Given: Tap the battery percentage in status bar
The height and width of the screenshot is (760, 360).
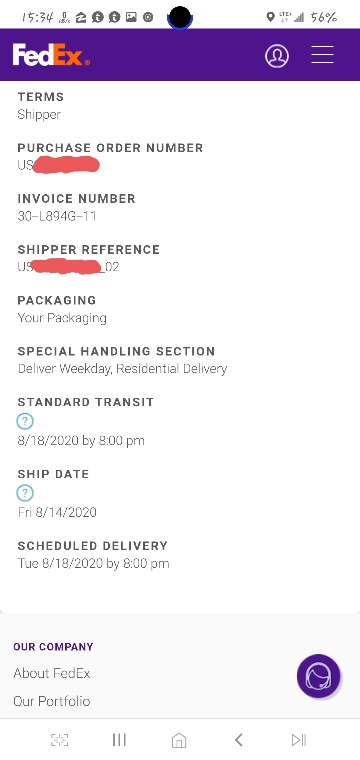Looking at the screenshot, I should [324, 17].
